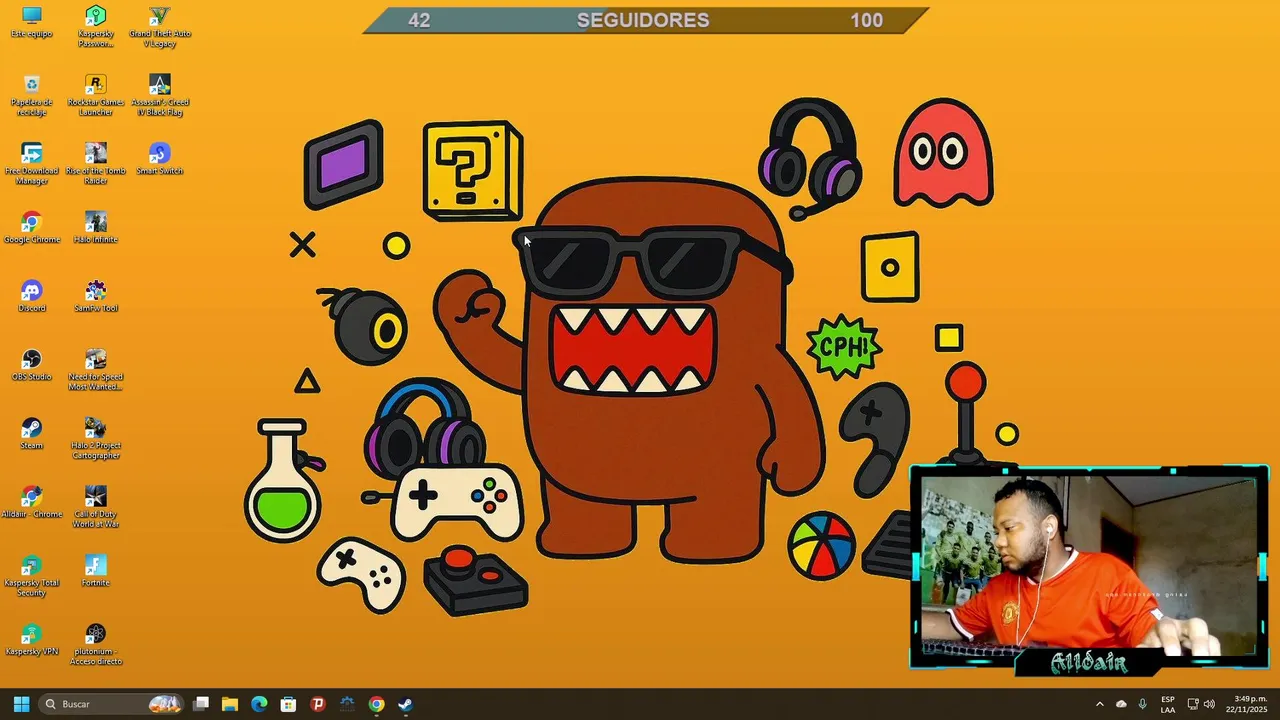
Task: Select the Kaspersky Total Security shortcut
Action: [x=32, y=577]
